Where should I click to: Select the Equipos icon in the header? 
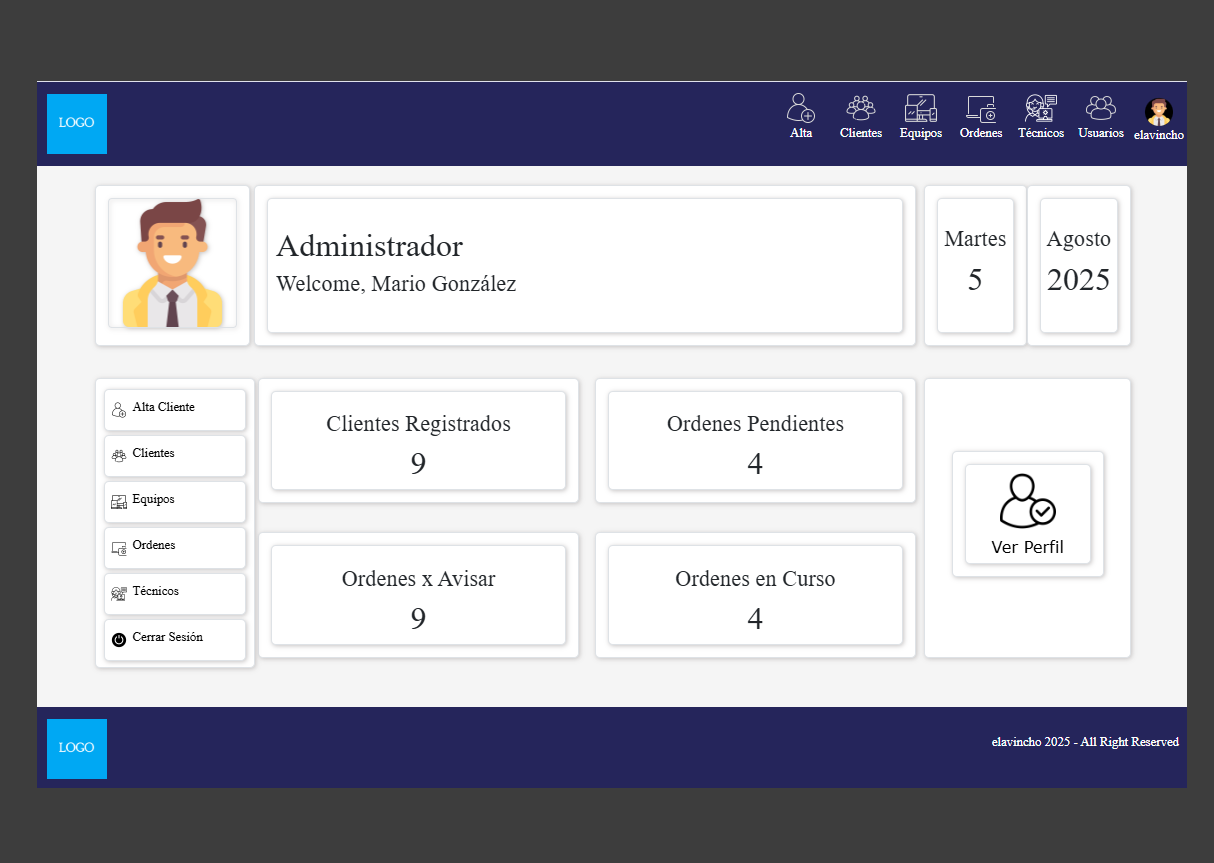click(920, 108)
